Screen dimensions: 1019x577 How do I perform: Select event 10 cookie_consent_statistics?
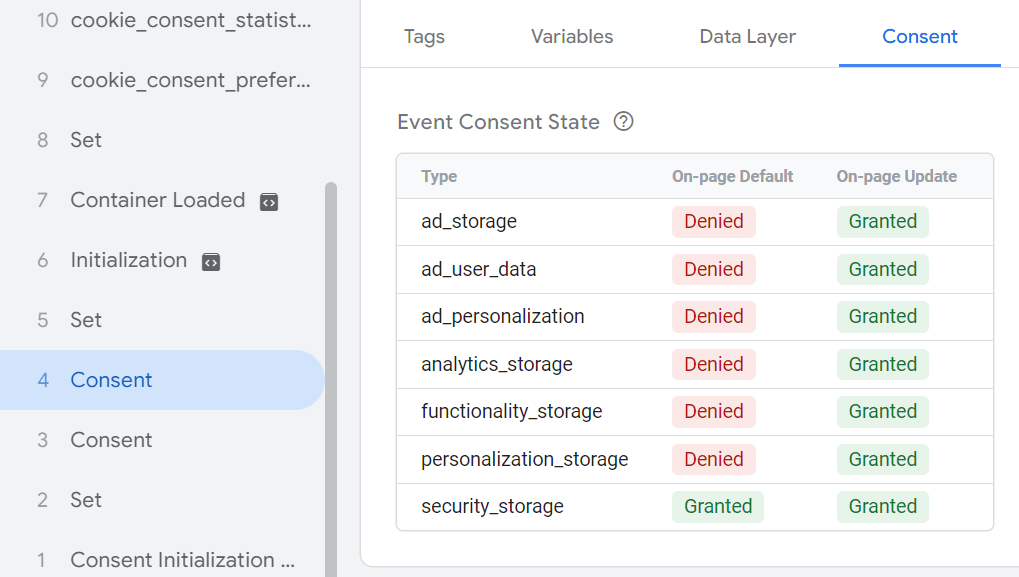[190, 20]
